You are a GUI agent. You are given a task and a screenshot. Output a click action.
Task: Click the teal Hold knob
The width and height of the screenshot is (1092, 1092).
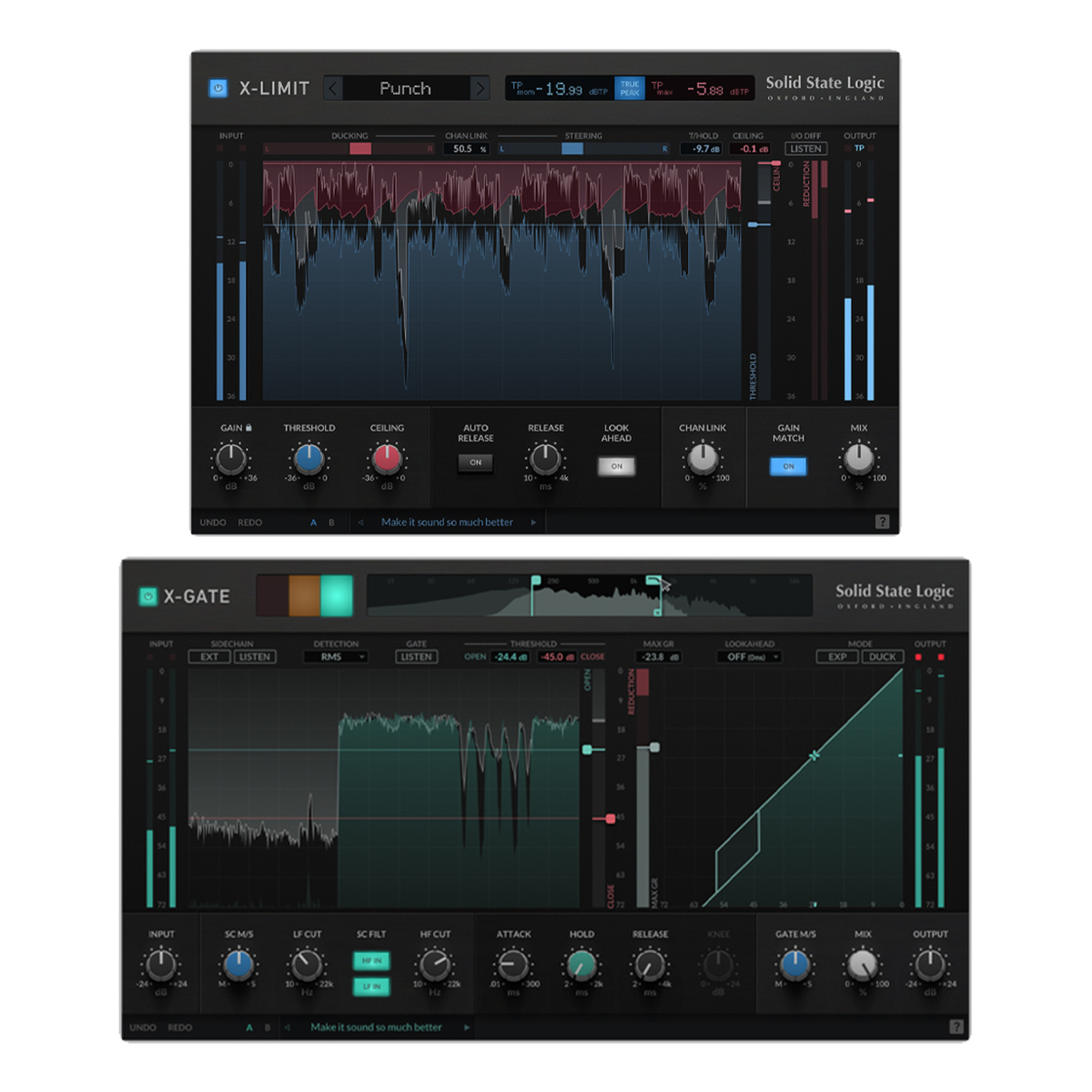[581, 965]
